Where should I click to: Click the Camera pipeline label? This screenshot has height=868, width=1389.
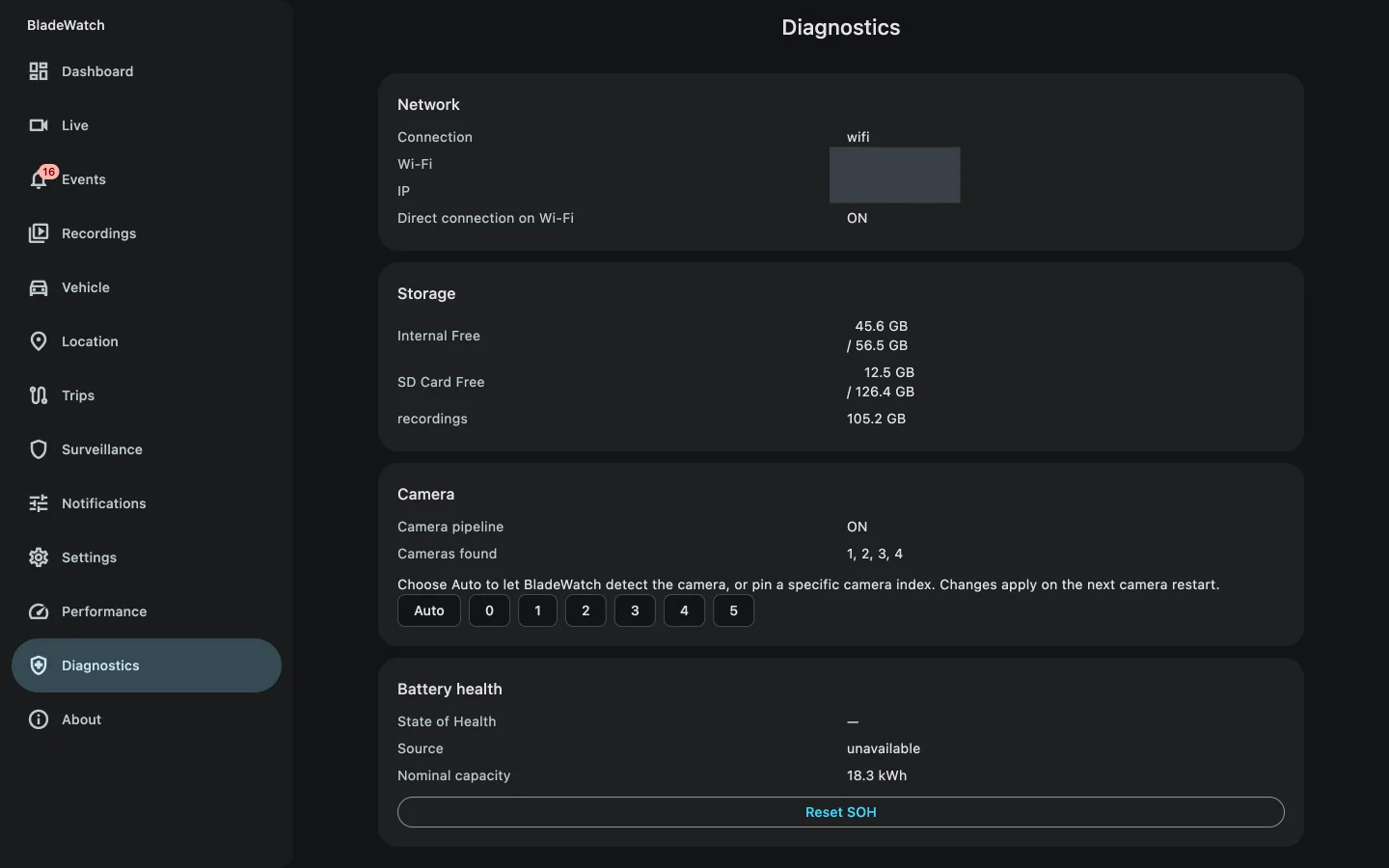[x=450, y=527]
